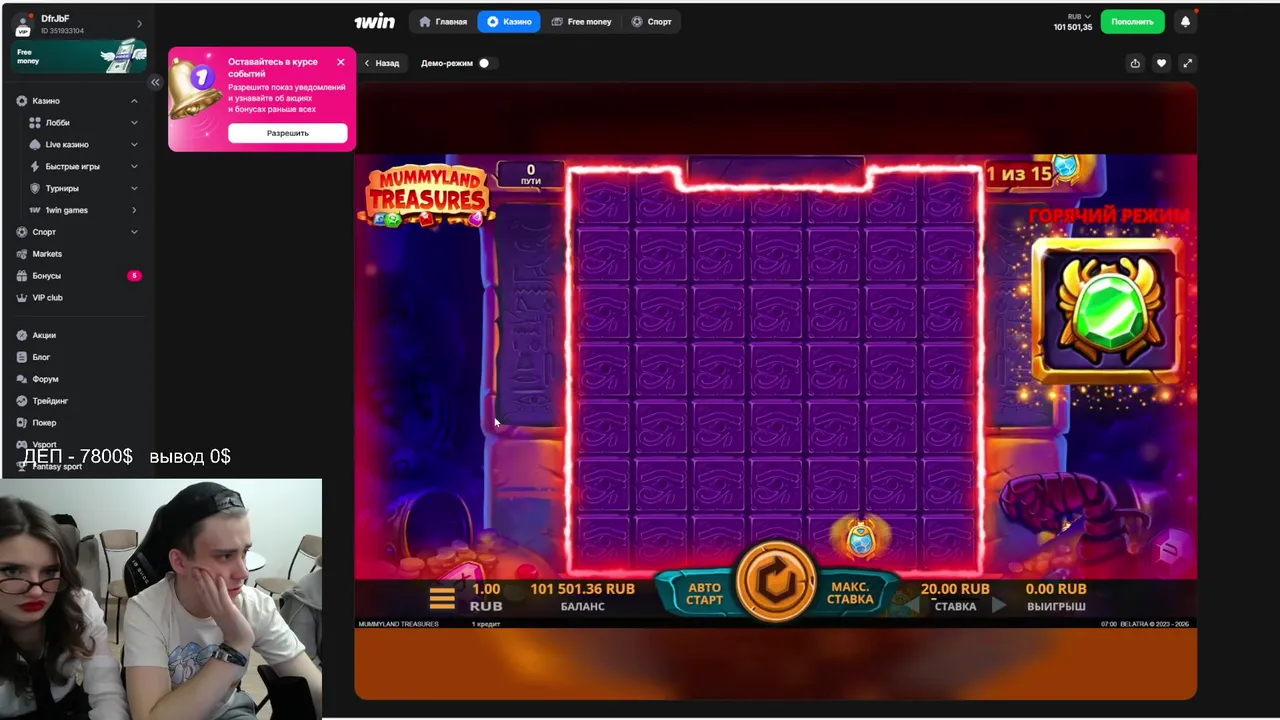
Task: Click the Markets sidebar icon
Action: pos(22,254)
